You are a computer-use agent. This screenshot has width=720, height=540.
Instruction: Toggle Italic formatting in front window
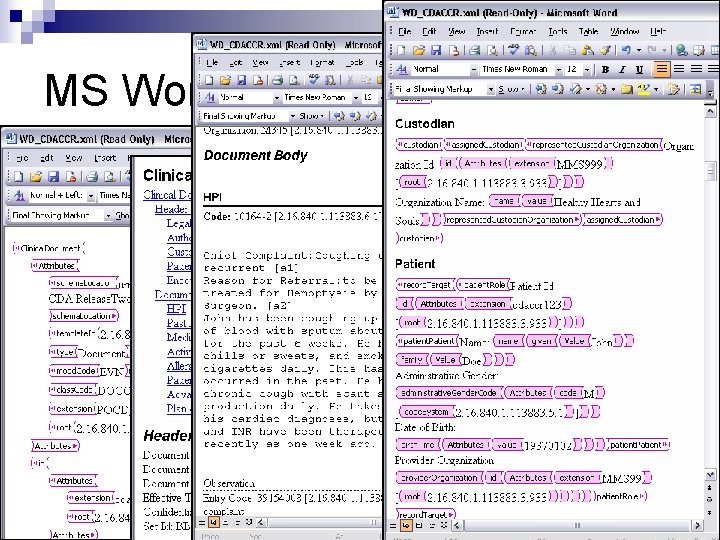click(x=622, y=69)
